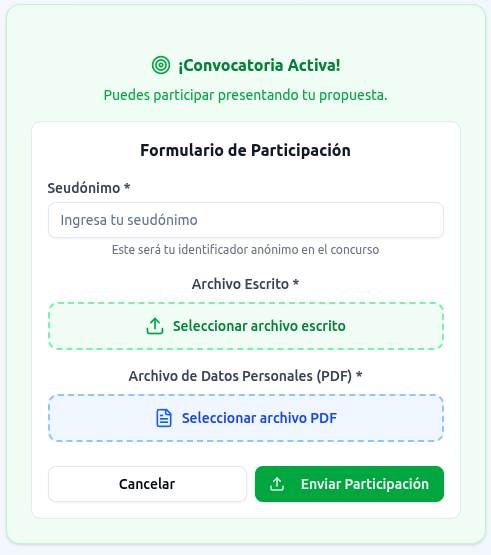
Task: Click the target icon beside Convocatoria Activa
Action: (161, 65)
